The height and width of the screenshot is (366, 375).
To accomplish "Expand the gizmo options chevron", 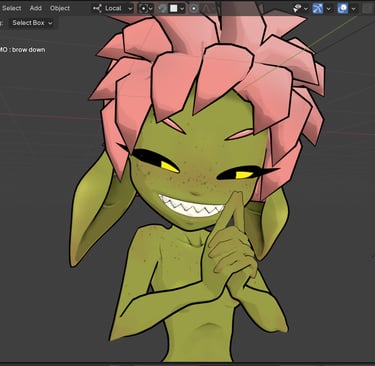I will (x=328, y=9).
